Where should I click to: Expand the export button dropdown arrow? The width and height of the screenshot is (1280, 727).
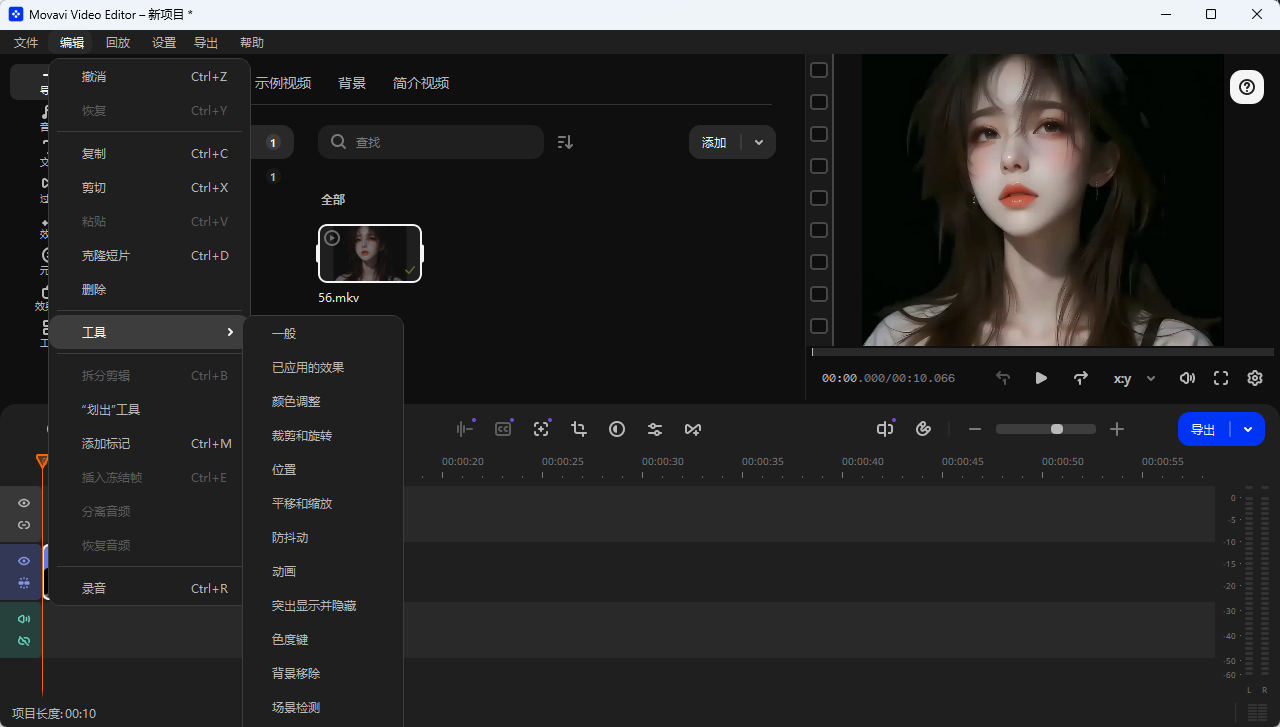click(1248, 429)
